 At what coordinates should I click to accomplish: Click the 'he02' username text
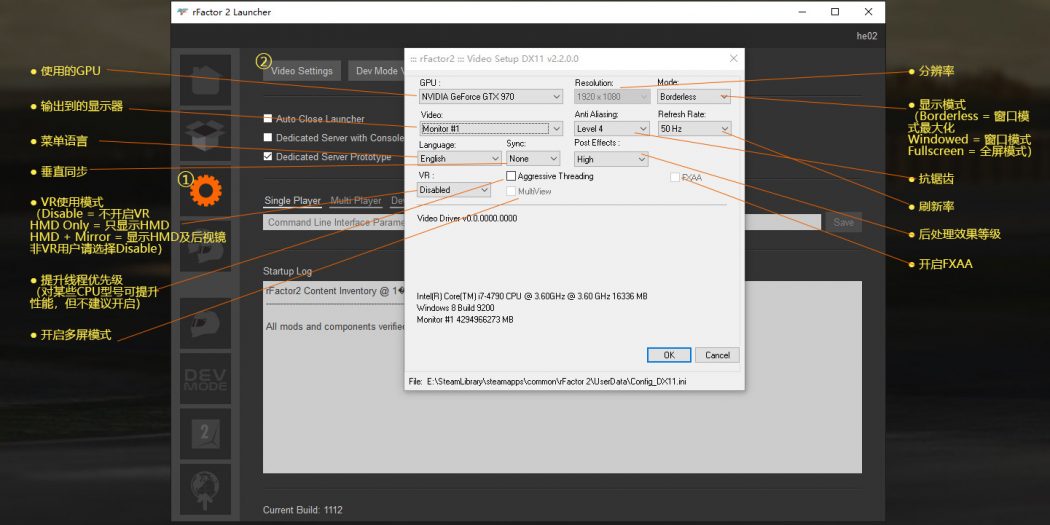867,36
